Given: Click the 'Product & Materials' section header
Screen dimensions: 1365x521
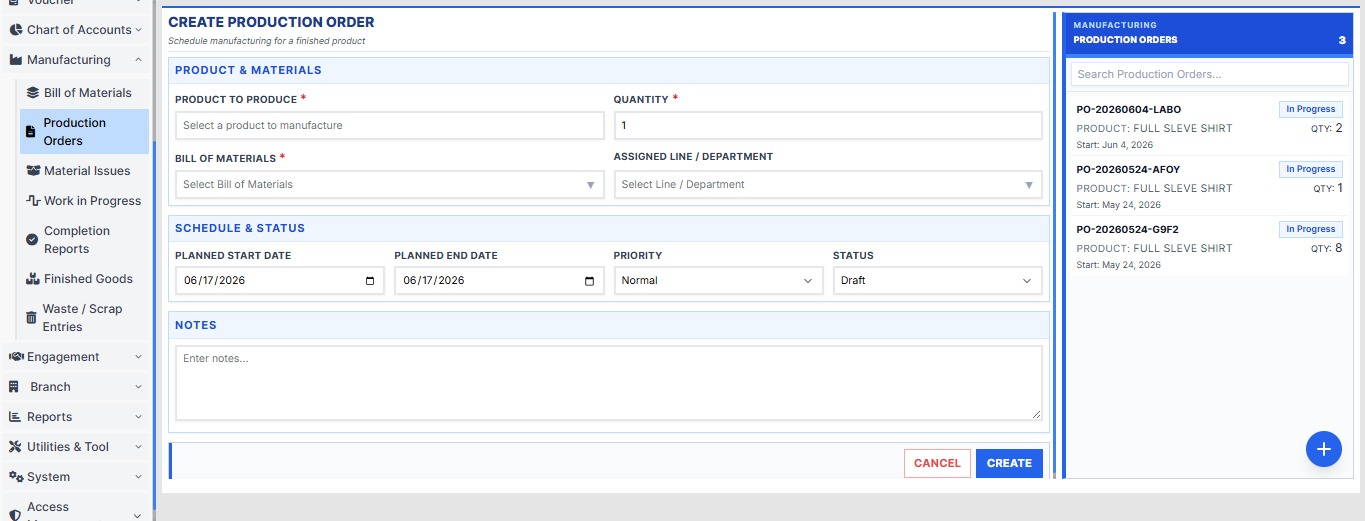Looking at the screenshot, I should 608,70.
